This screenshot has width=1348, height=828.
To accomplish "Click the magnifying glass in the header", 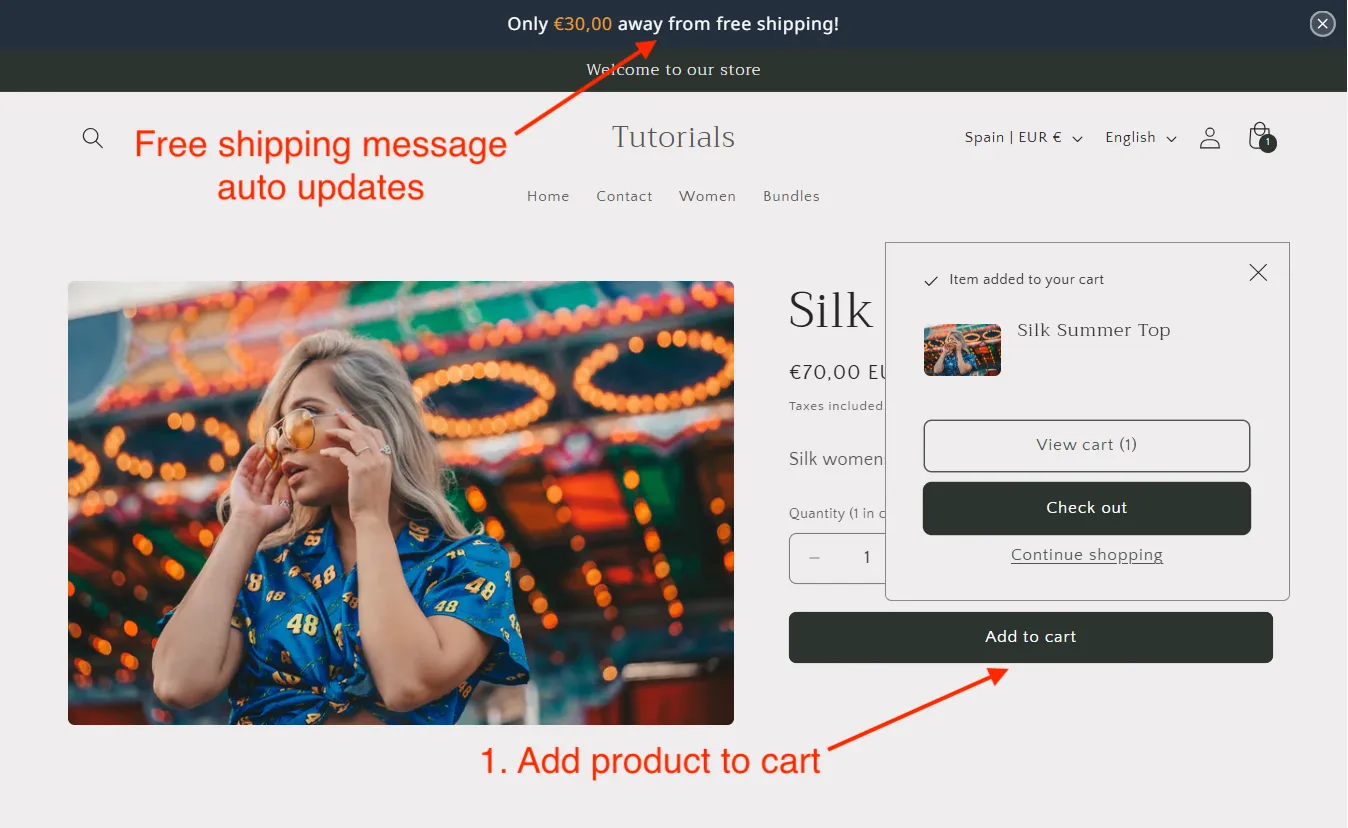I will (92, 138).
